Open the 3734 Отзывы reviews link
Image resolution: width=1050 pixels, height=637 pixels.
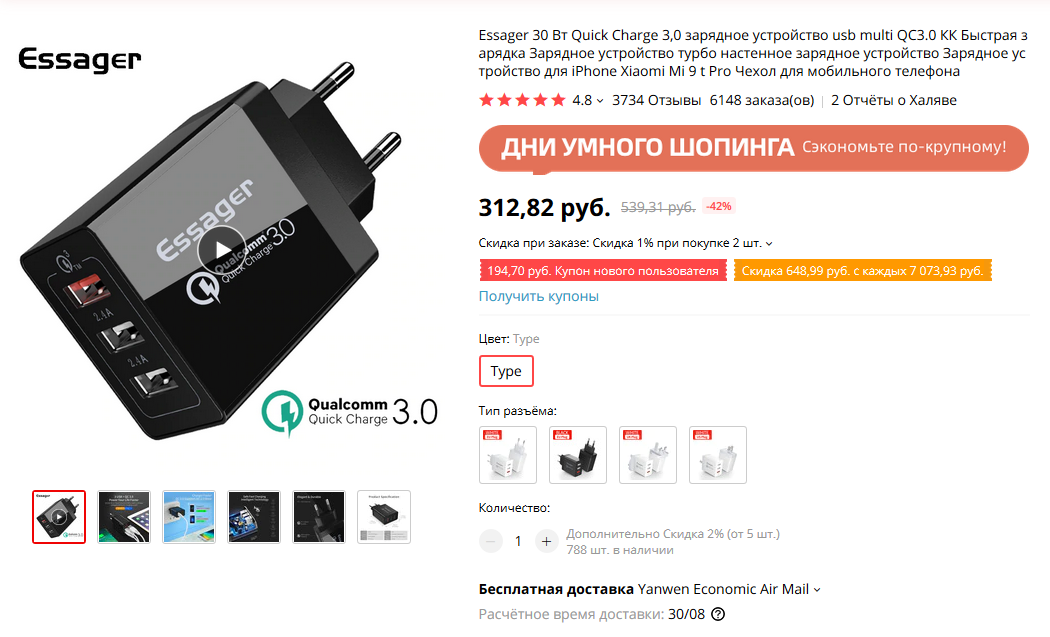pyautogui.click(x=656, y=100)
